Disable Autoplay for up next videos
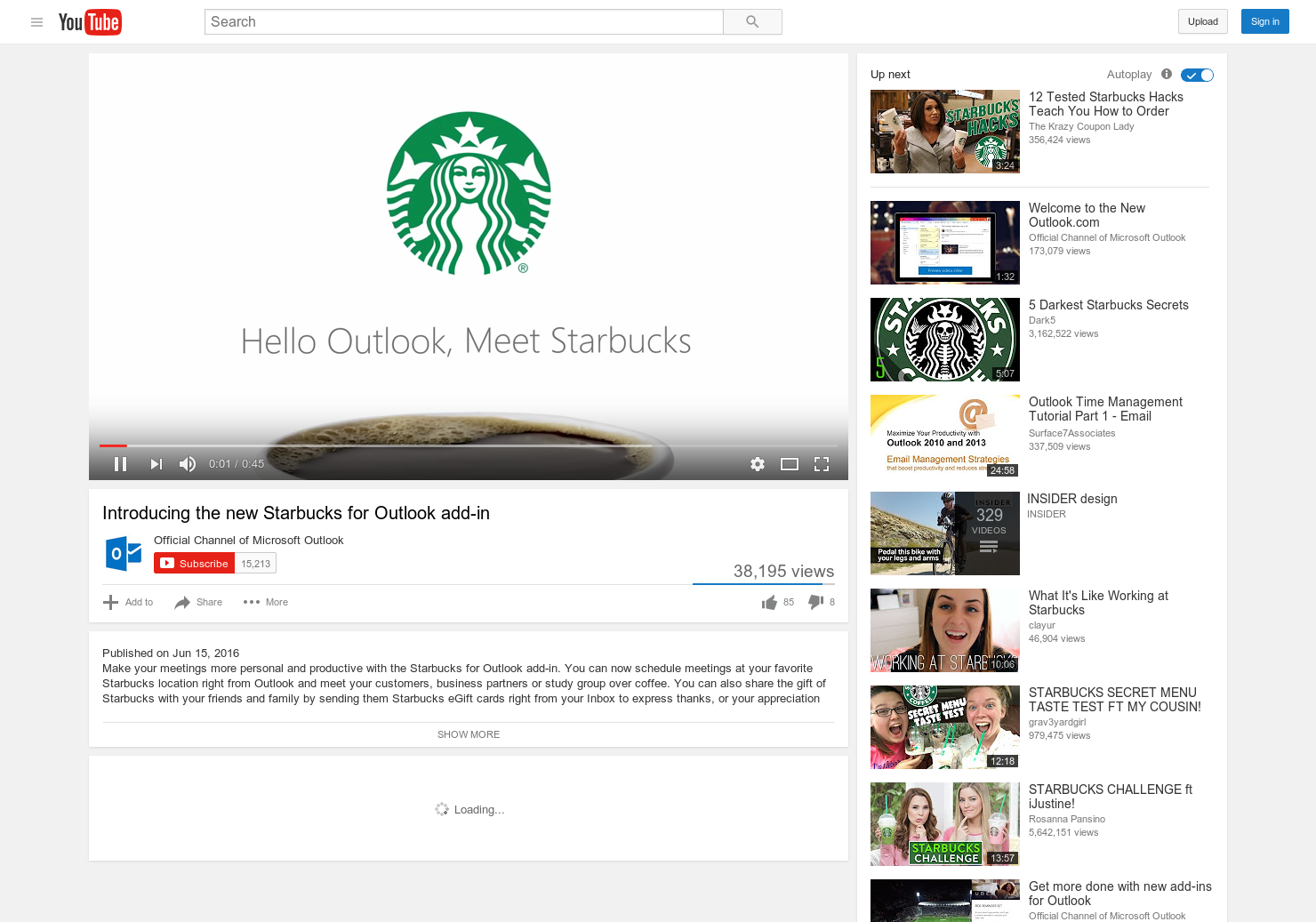1316x922 pixels. pos(1197,76)
